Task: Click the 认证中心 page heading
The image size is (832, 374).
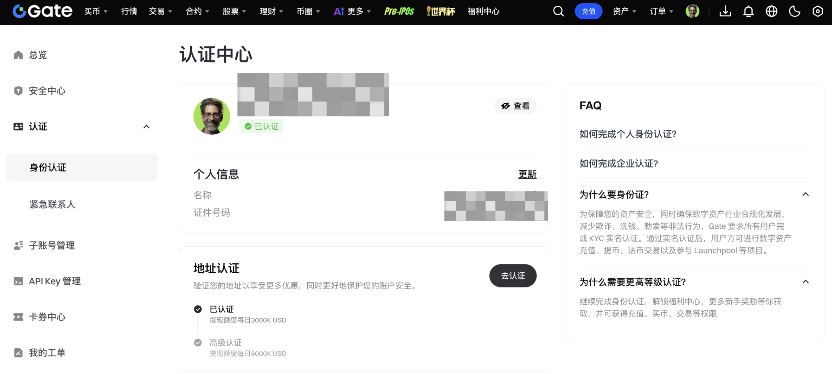Action: point(216,55)
